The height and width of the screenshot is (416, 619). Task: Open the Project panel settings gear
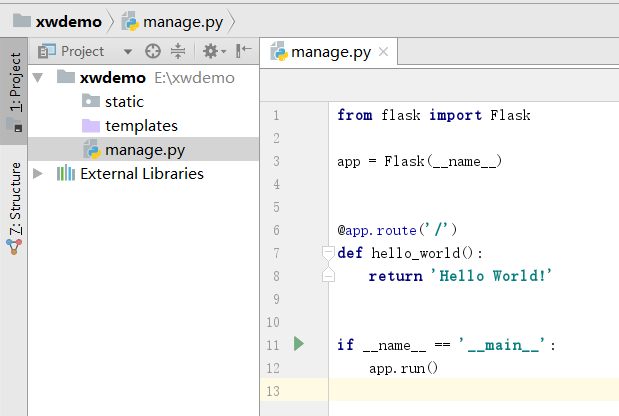tap(211, 51)
